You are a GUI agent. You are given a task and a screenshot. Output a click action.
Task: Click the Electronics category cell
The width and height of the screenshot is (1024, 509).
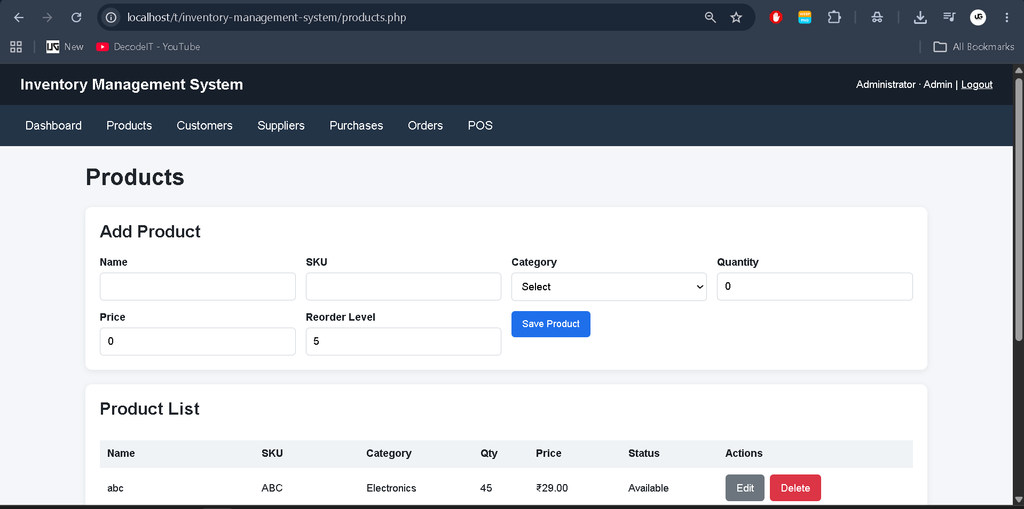tap(391, 488)
